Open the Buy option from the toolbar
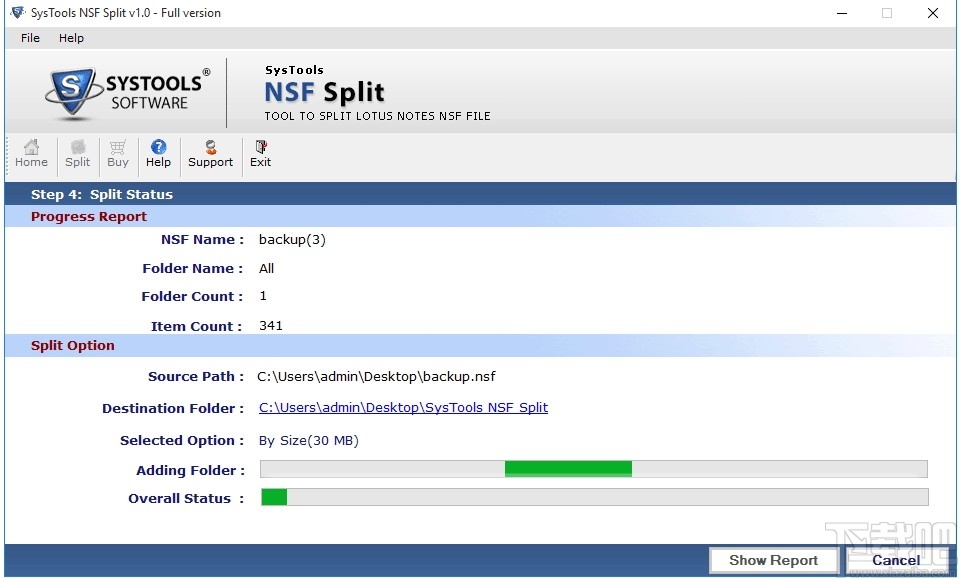The image size is (960, 578). (117, 154)
